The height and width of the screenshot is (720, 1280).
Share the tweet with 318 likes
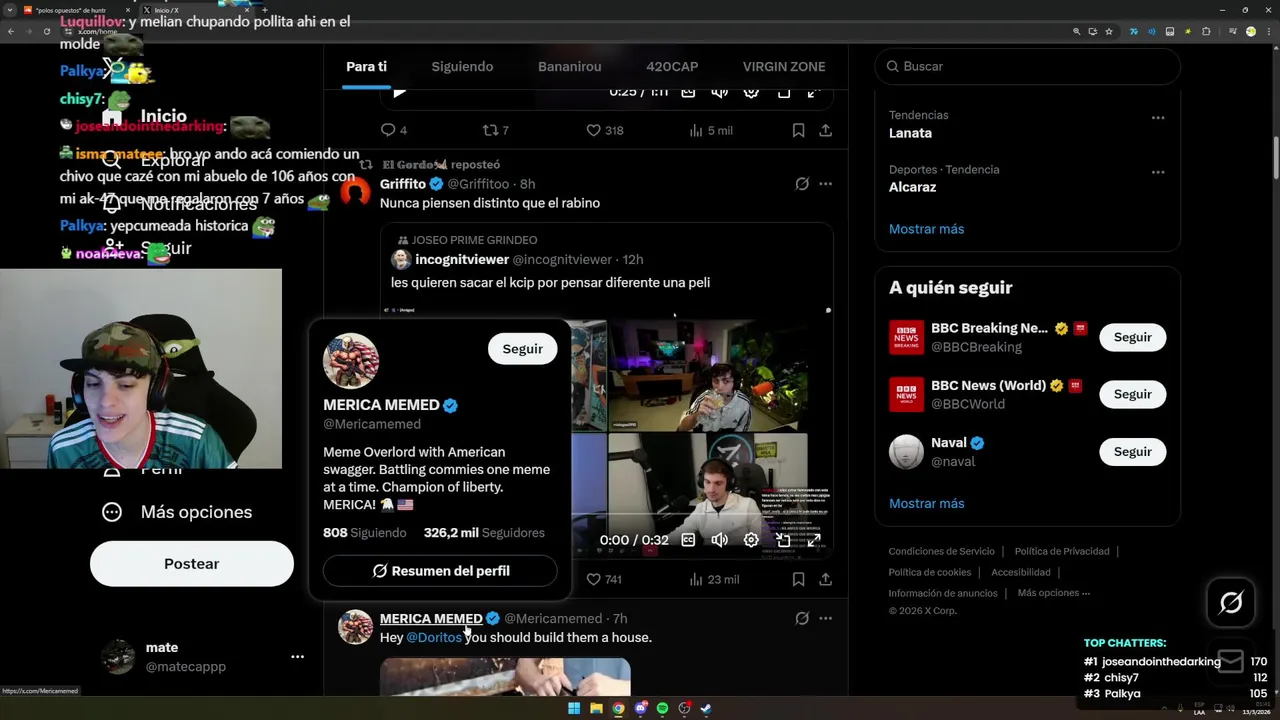pyautogui.click(x=825, y=130)
